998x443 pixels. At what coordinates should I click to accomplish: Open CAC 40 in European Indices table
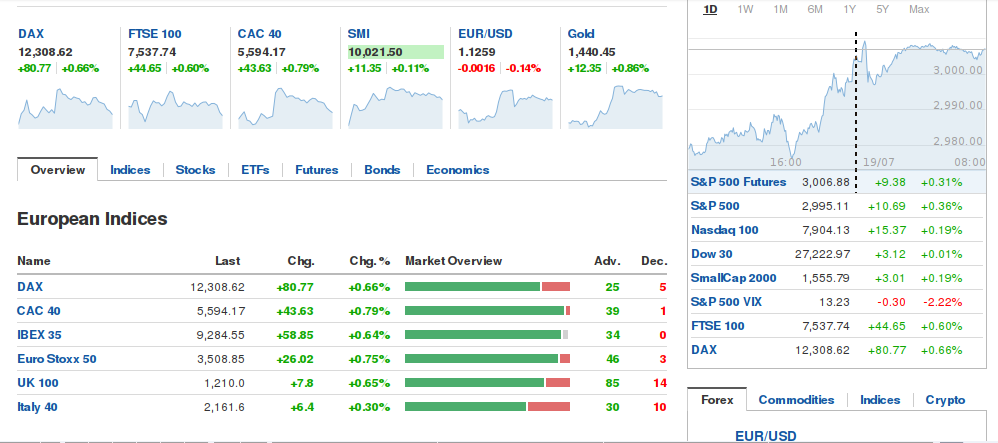click(x=39, y=311)
